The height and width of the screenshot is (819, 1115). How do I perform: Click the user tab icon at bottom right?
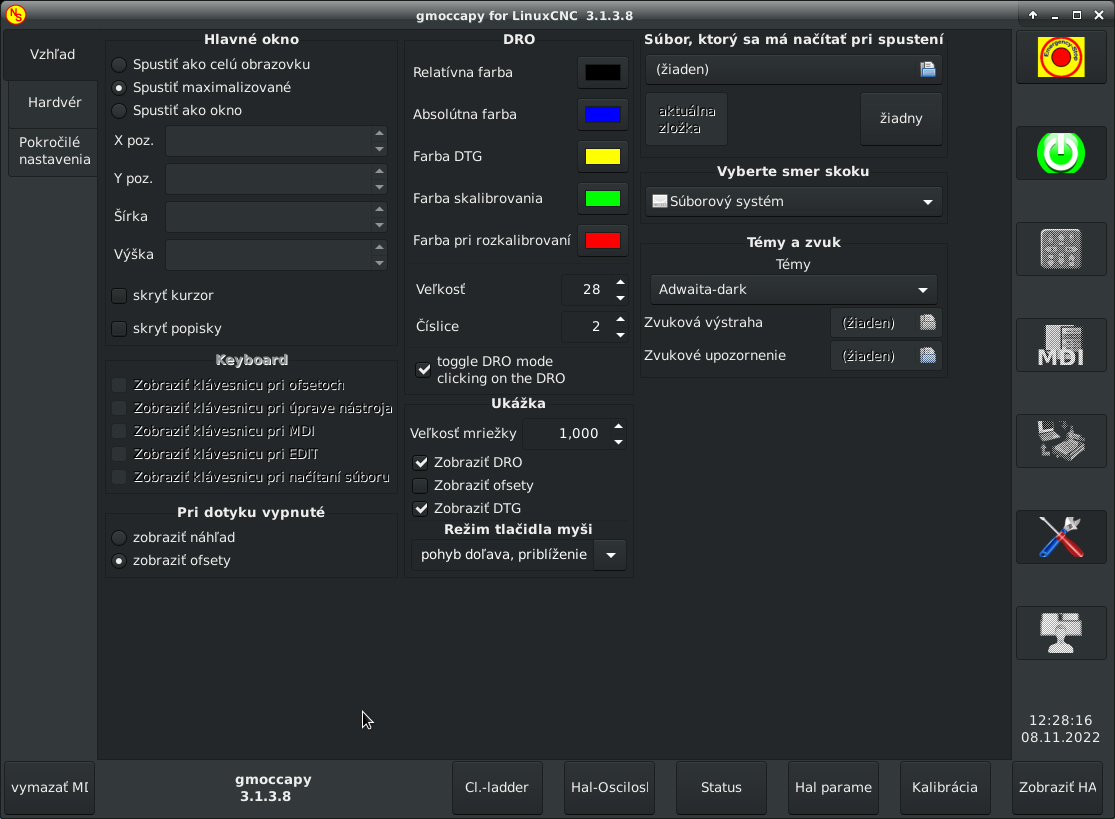click(x=1061, y=633)
